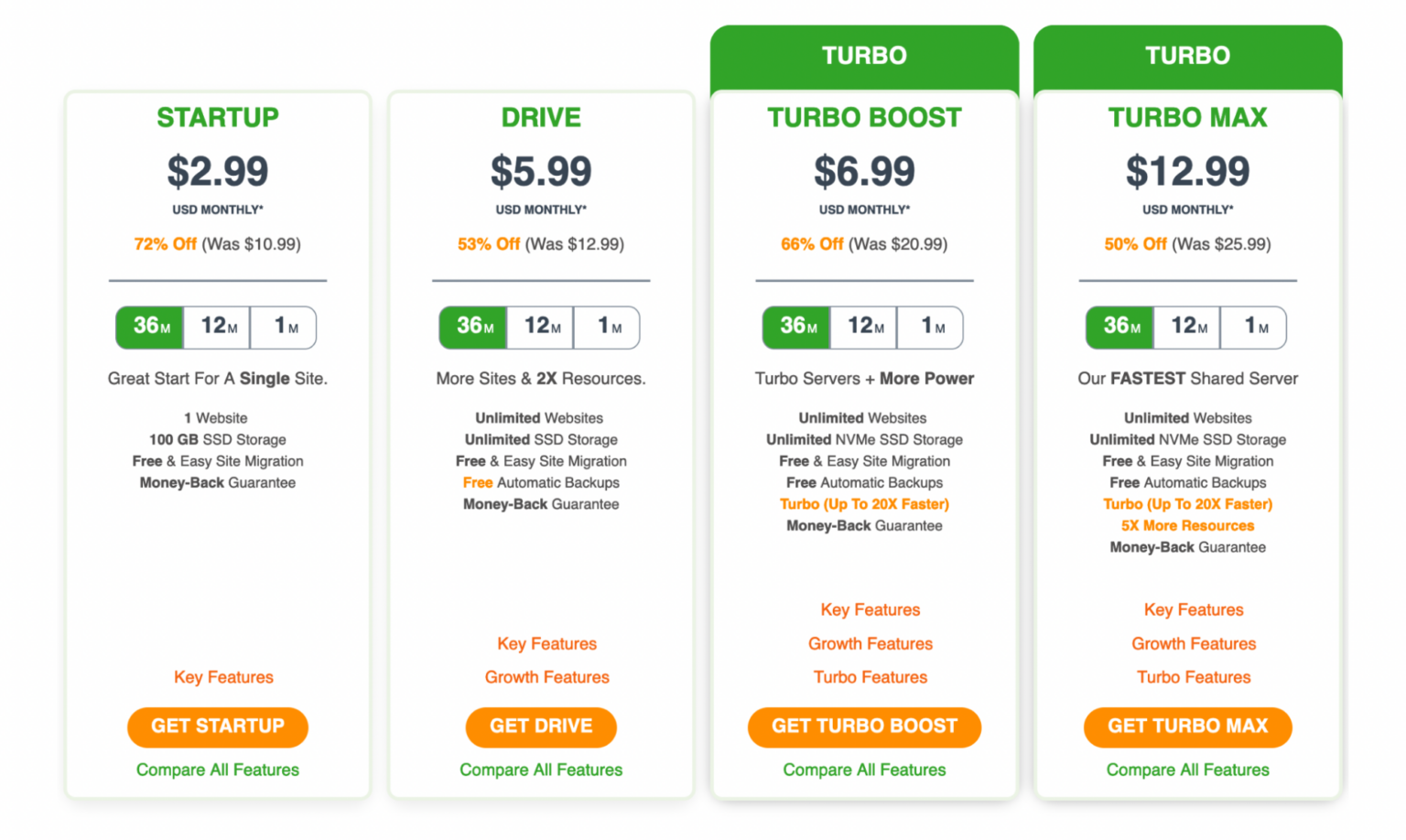Switch Turbo Boost to 12M billing
The image size is (1406, 840).
[x=863, y=327]
